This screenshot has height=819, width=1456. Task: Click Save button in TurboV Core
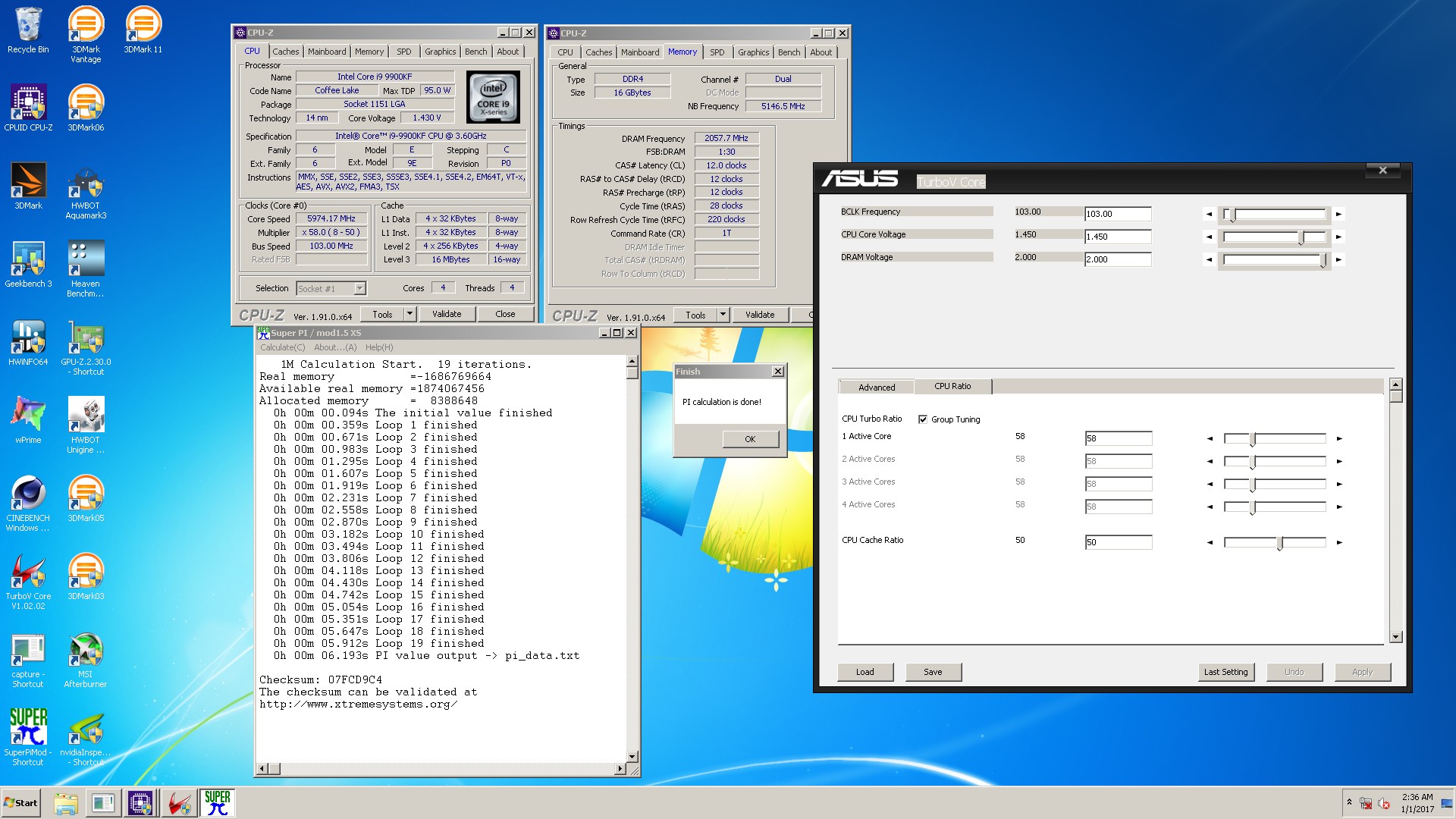pyautogui.click(x=933, y=672)
